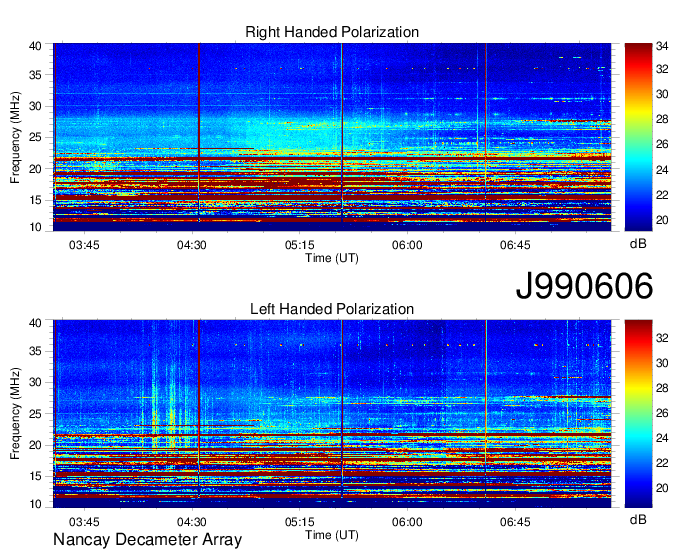Click 15 MHz frequency tick on Left Handed plot

(36, 476)
